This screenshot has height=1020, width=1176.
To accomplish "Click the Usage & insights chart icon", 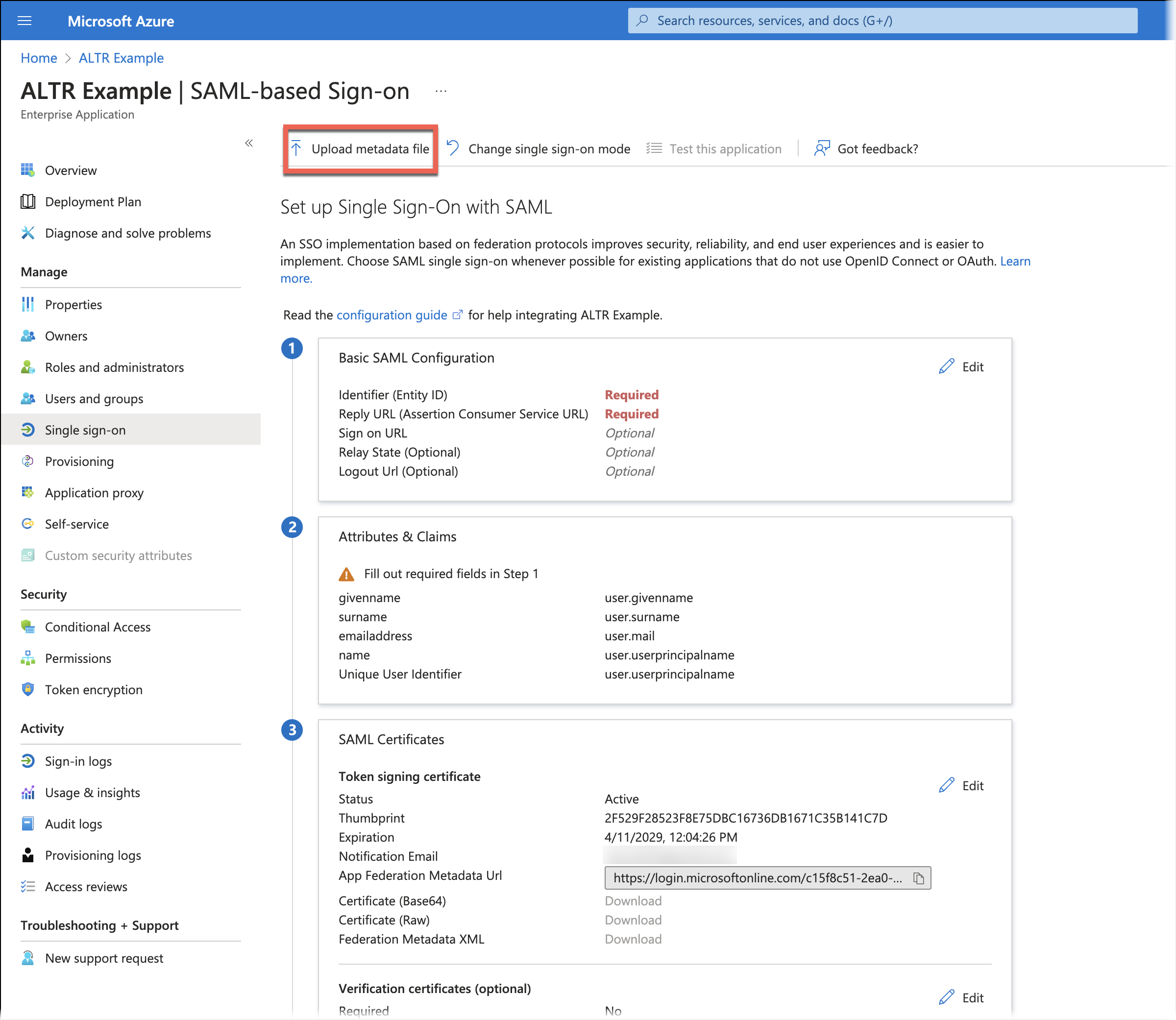I will click(x=28, y=792).
